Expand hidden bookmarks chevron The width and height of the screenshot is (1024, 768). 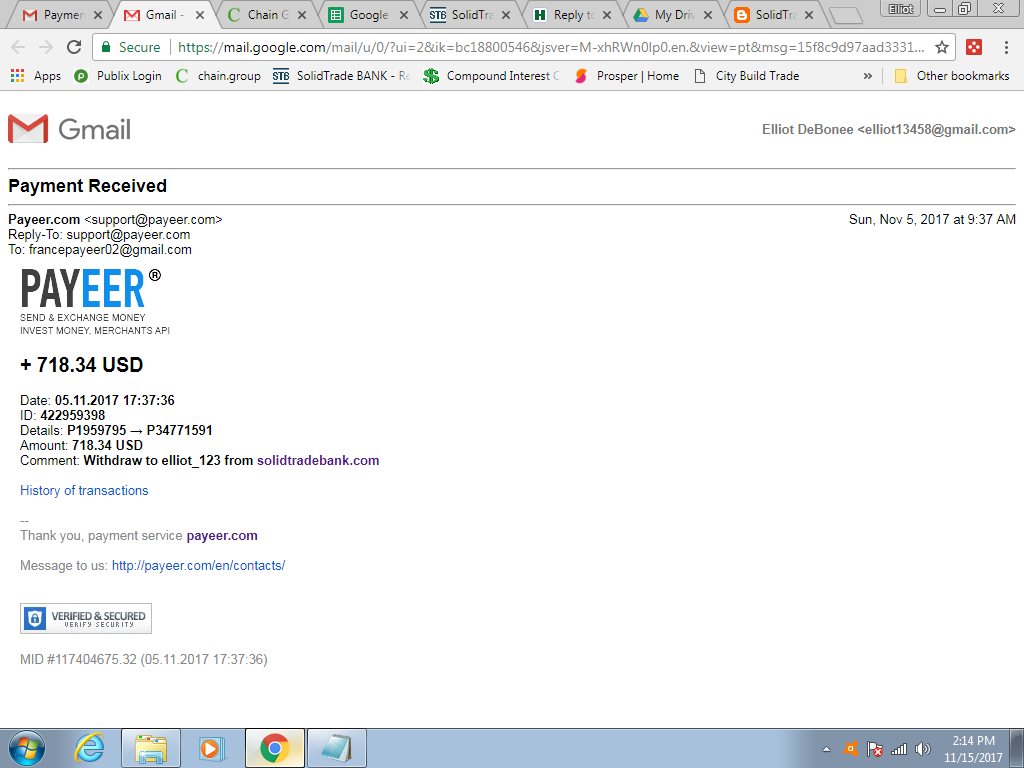pos(867,76)
